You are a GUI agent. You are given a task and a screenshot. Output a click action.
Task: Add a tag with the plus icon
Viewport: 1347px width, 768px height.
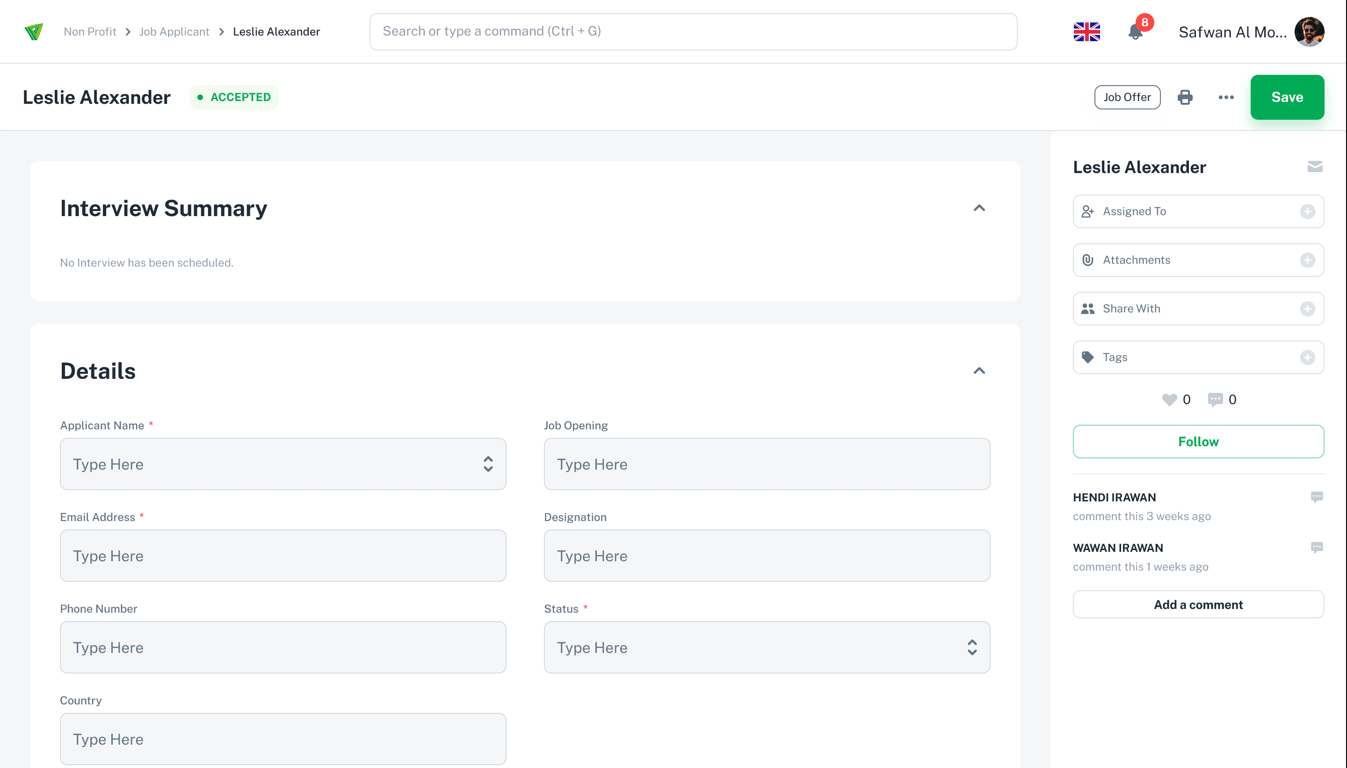pos(1307,357)
